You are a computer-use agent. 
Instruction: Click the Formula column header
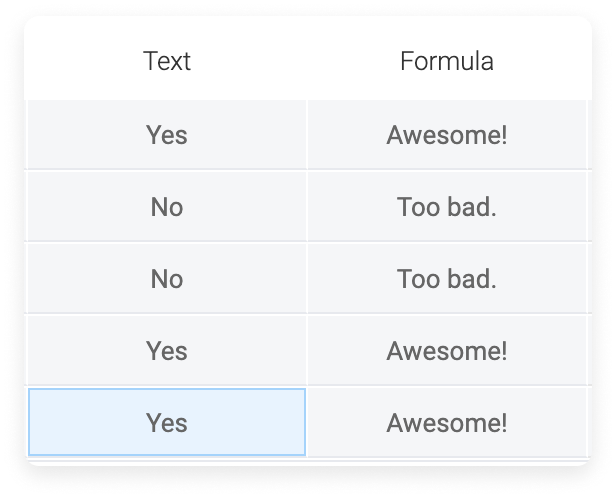pos(447,61)
